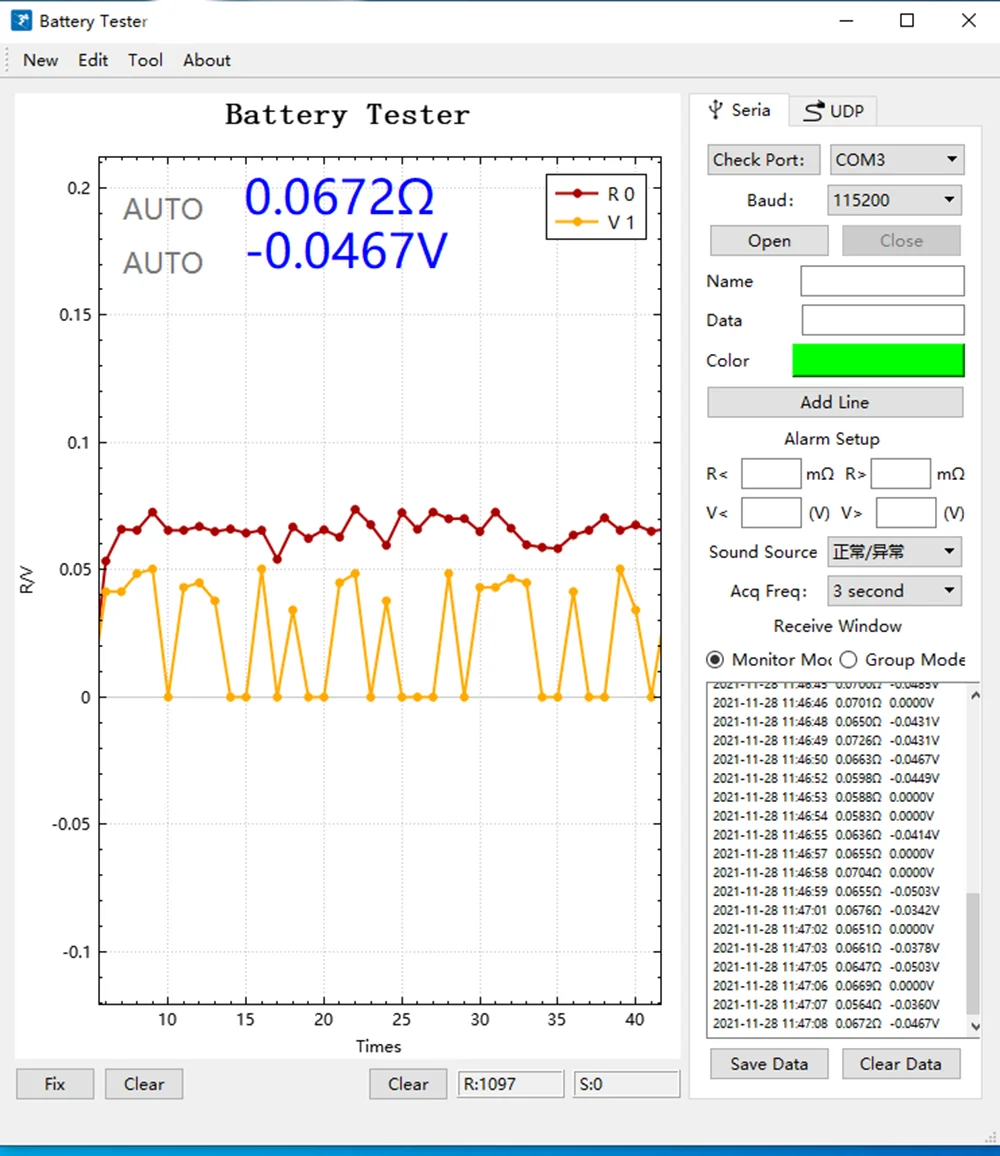Viewport: 1000px width, 1156px height.
Task: Click the greyed Close port button
Action: click(x=901, y=241)
